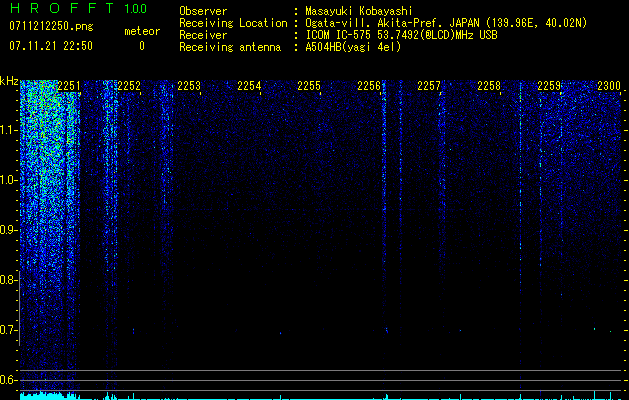Select the ICOM IC-575 receiver frequency text
This screenshot has height=400, width=629.
401,35
